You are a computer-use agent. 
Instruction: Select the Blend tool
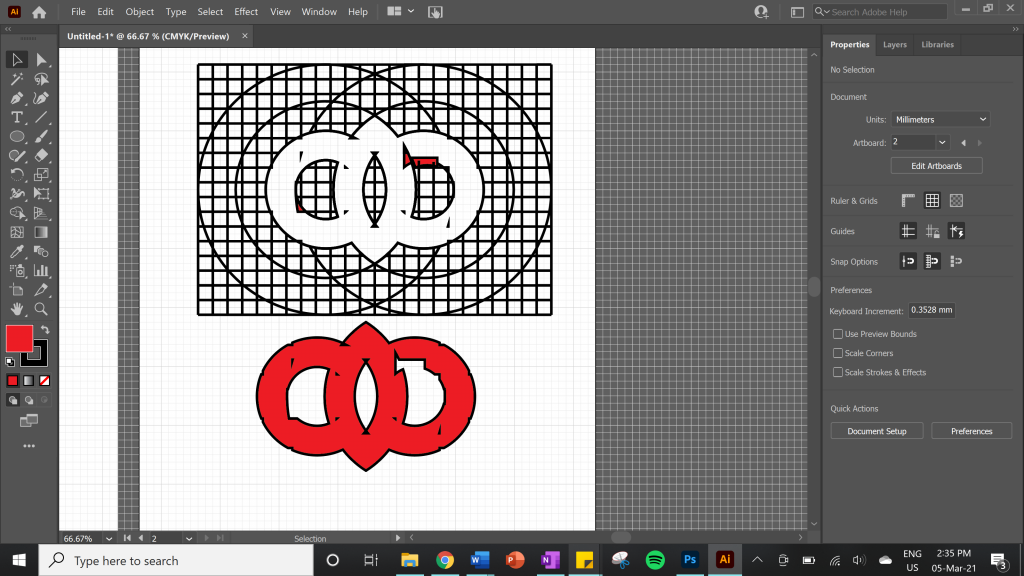pyautogui.click(x=41, y=251)
